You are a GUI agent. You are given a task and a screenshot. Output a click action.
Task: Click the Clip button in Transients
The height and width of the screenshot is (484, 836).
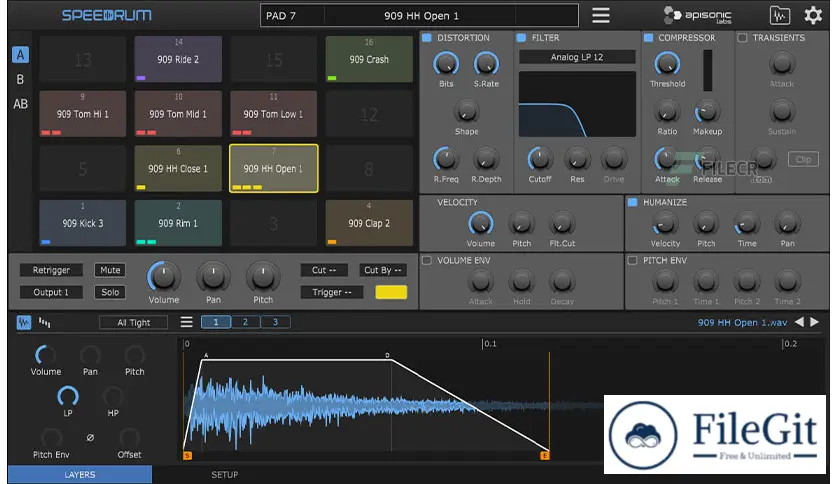tap(803, 159)
